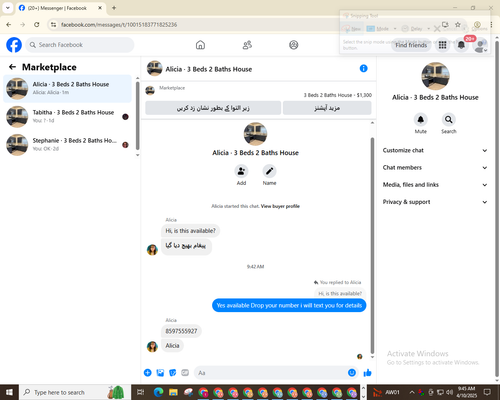Click the large listing photo in right panel
500x400 pixels.
click(435, 76)
